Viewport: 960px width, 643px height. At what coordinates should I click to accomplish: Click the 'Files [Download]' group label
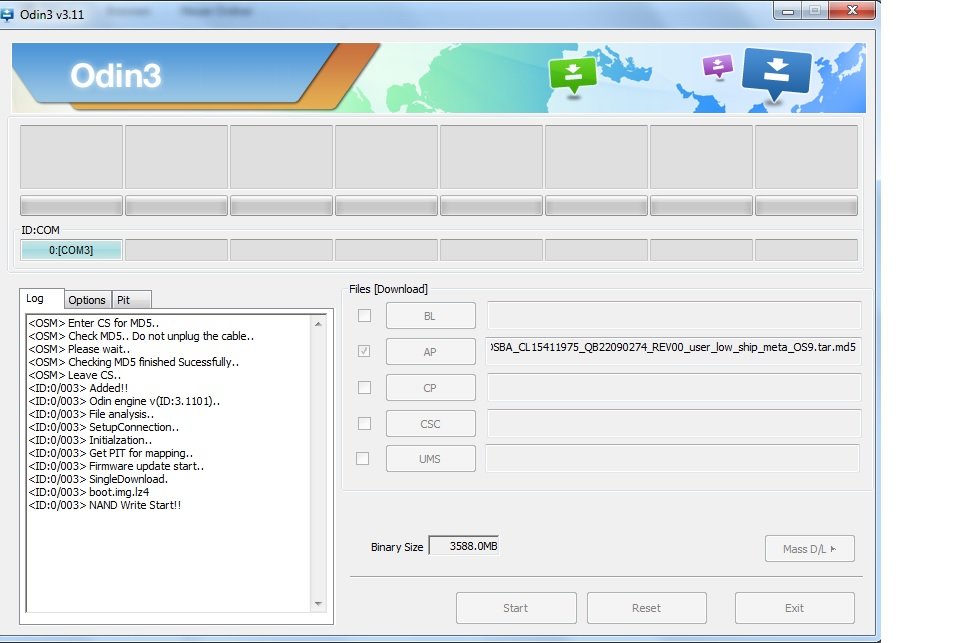pyautogui.click(x=388, y=289)
